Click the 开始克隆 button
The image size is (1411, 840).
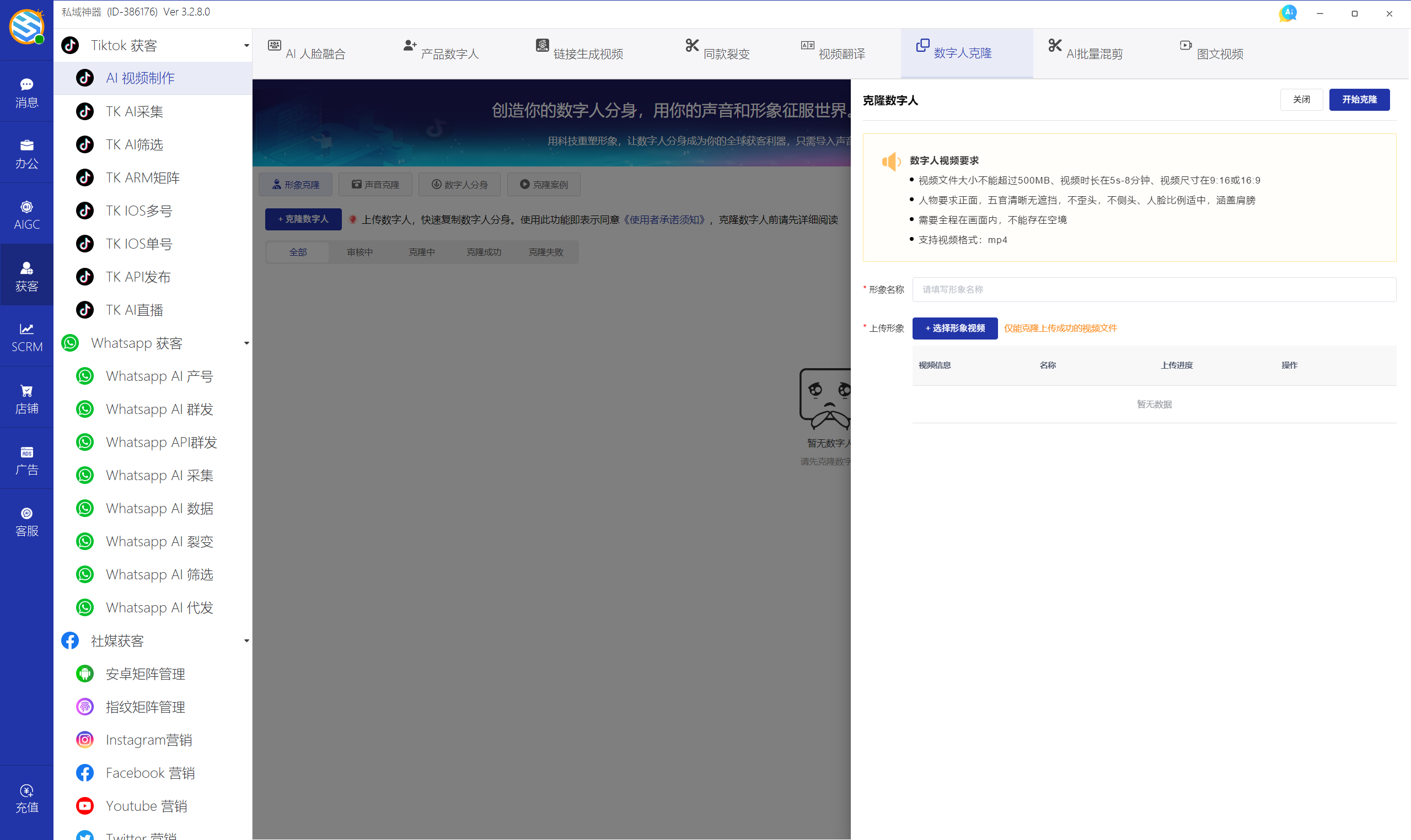point(1359,100)
